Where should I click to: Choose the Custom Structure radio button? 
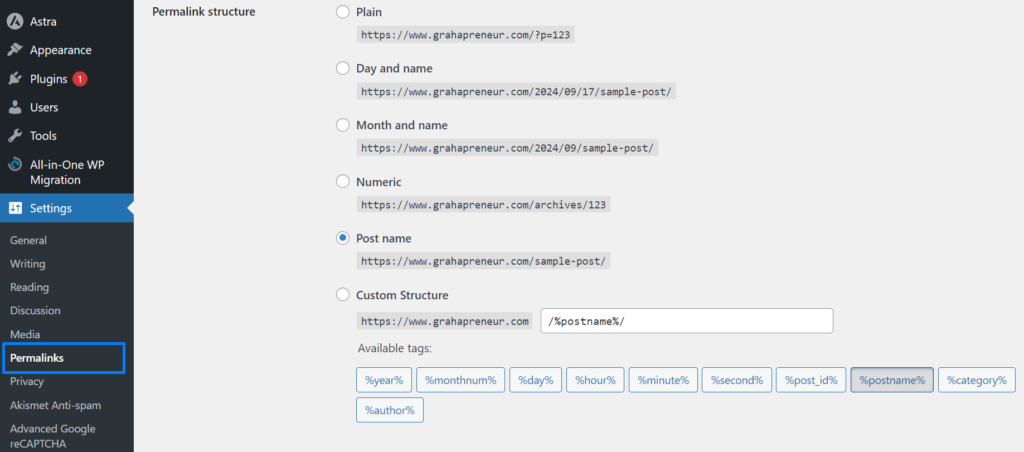pos(343,295)
